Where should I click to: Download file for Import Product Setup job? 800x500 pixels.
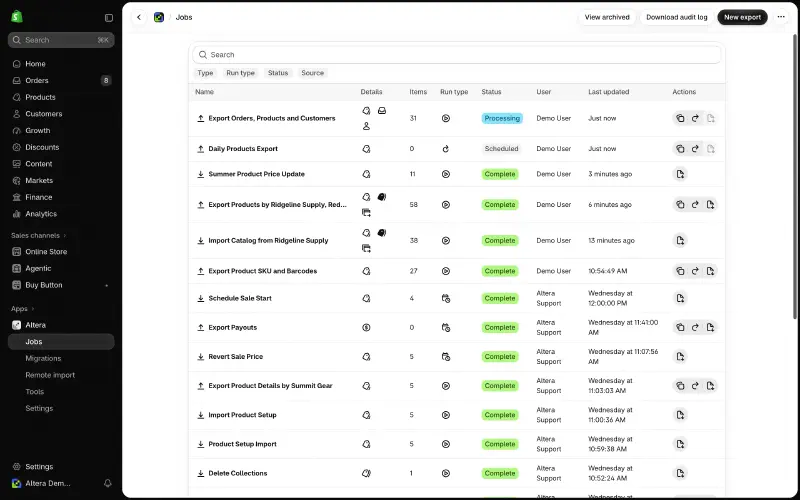coord(680,415)
